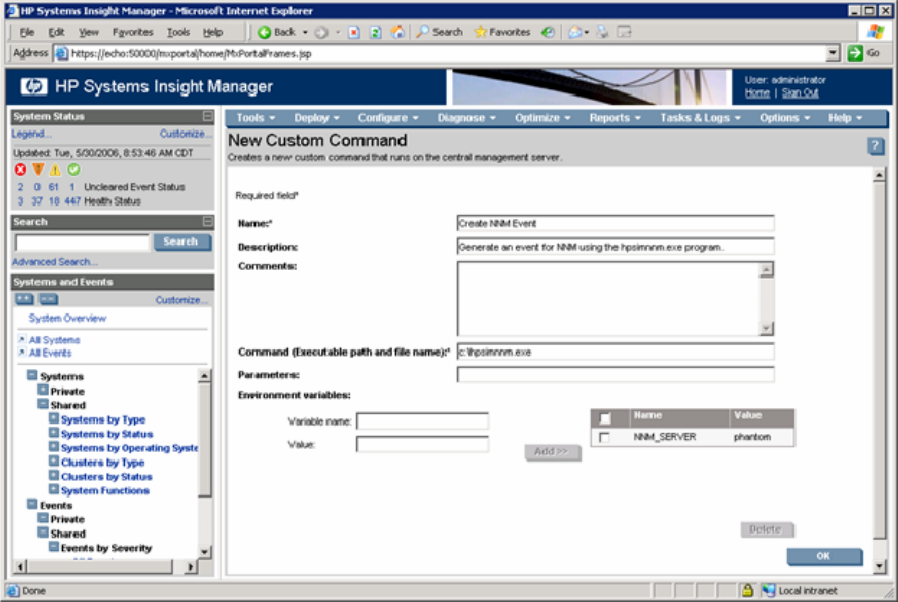The width and height of the screenshot is (898, 602).
Task: Refresh the page from the browser toolbar
Action: pyautogui.click(x=375, y=33)
